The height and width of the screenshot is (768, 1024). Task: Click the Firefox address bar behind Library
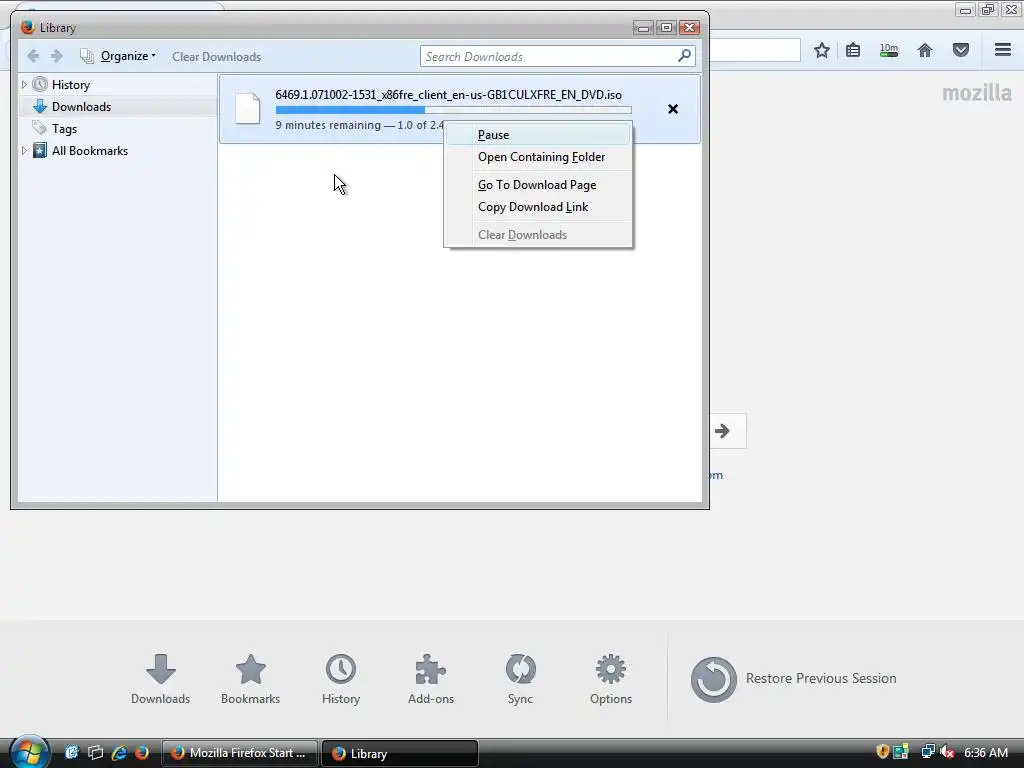754,50
